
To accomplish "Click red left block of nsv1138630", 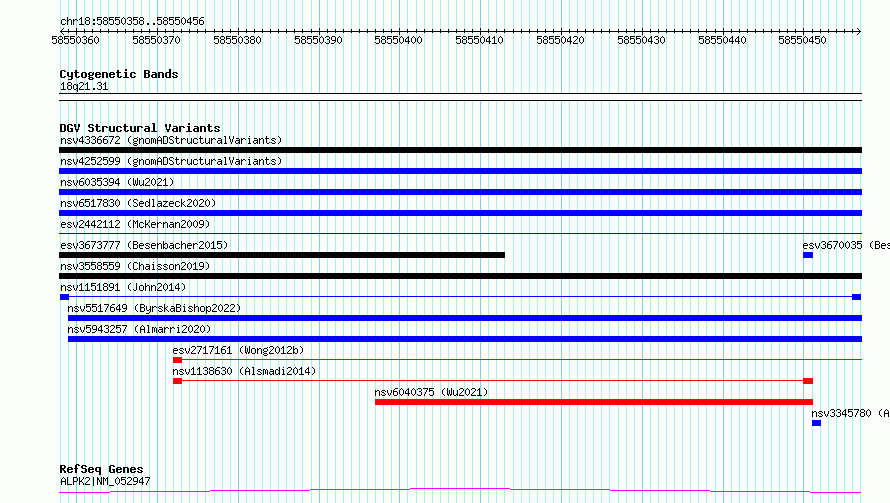I will click(x=178, y=382).
